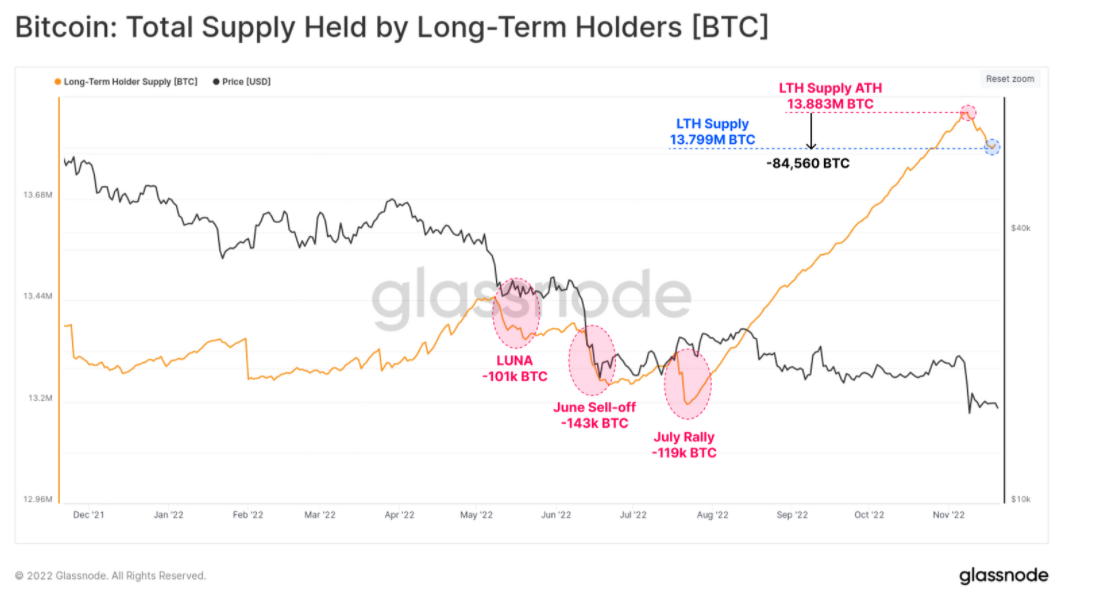
Task: Click the Reset zoom button
Action: click(1010, 79)
